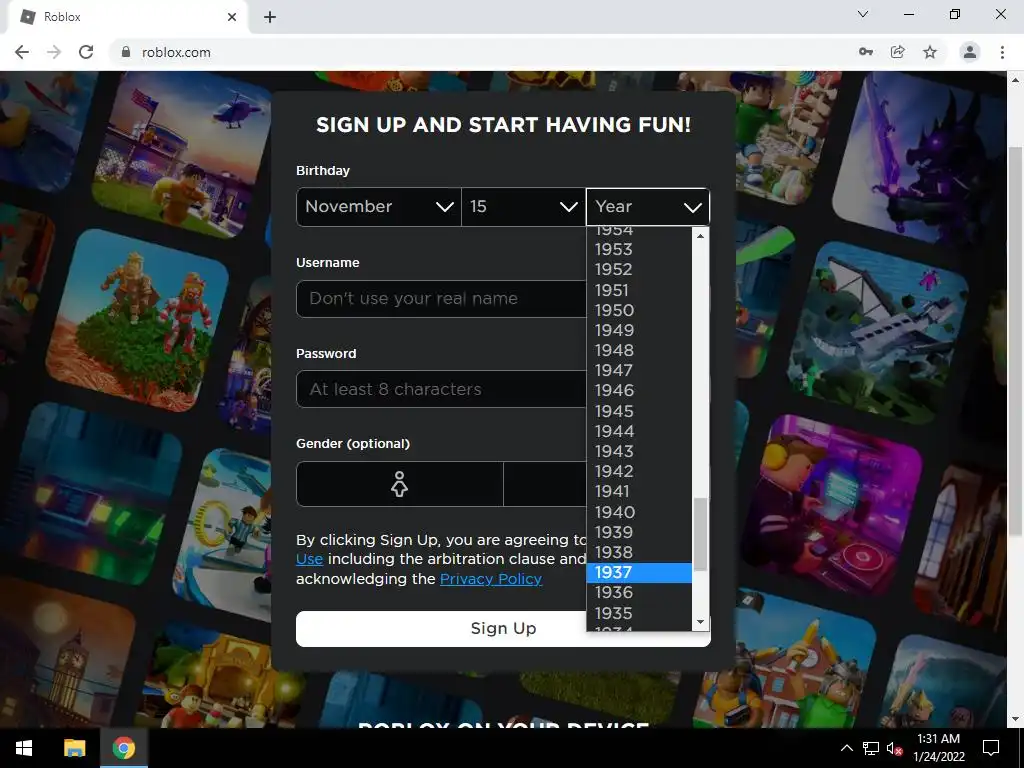
Task: Open the Windows Start menu
Action: (24, 748)
